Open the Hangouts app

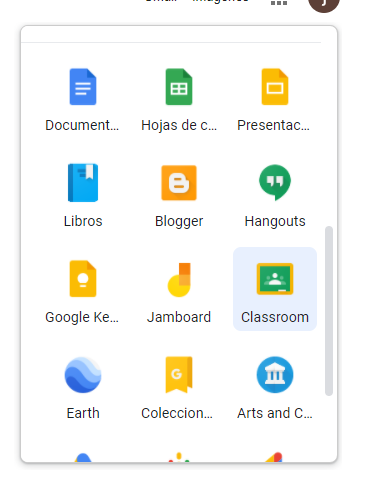(x=275, y=193)
